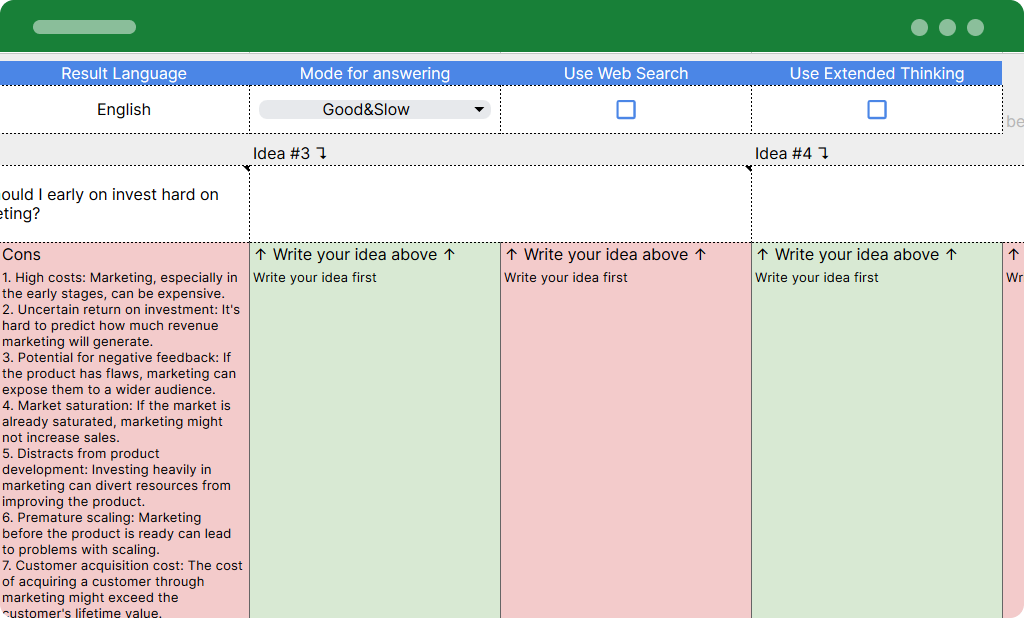Select the English result language cell
Screen dimensions: 1024x618
coord(124,109)
